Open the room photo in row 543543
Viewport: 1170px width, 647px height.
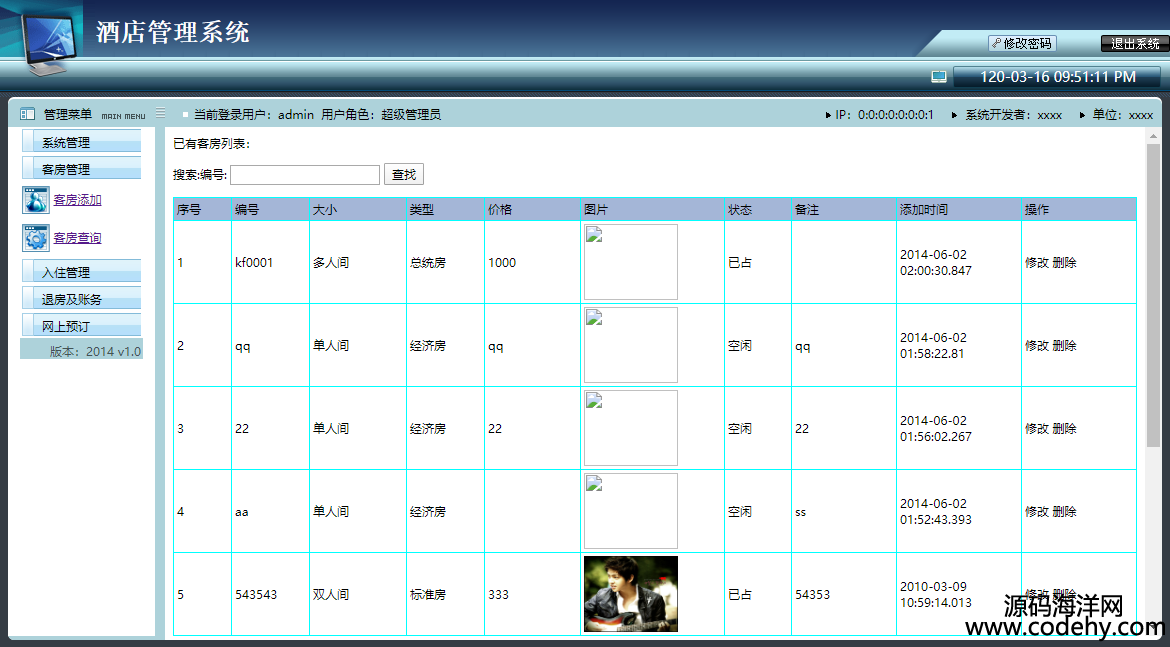tap(631, 594)
